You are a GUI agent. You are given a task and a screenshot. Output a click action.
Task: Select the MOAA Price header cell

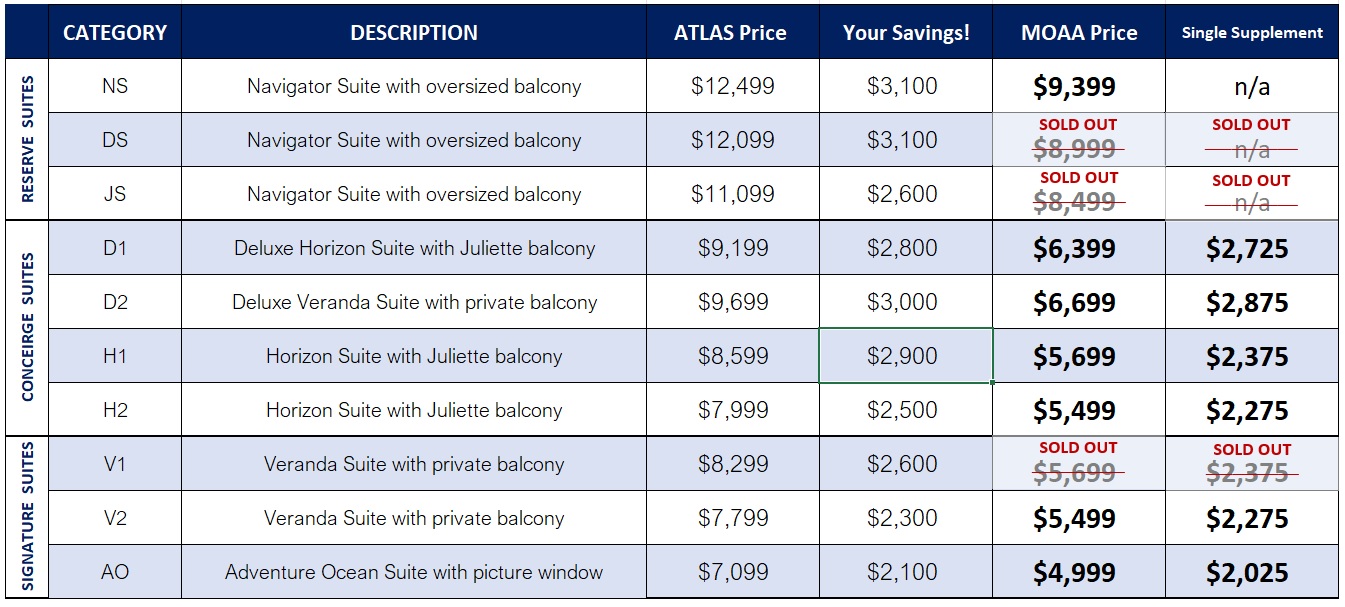1079,32
